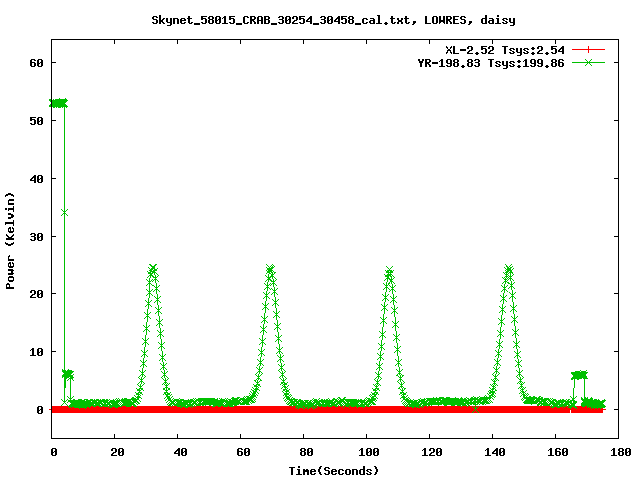Image resolution: width=640 pixels, height=480 pixels.
Task: Click the green peak near 107 seconds
Action: [x=389, y=271]
